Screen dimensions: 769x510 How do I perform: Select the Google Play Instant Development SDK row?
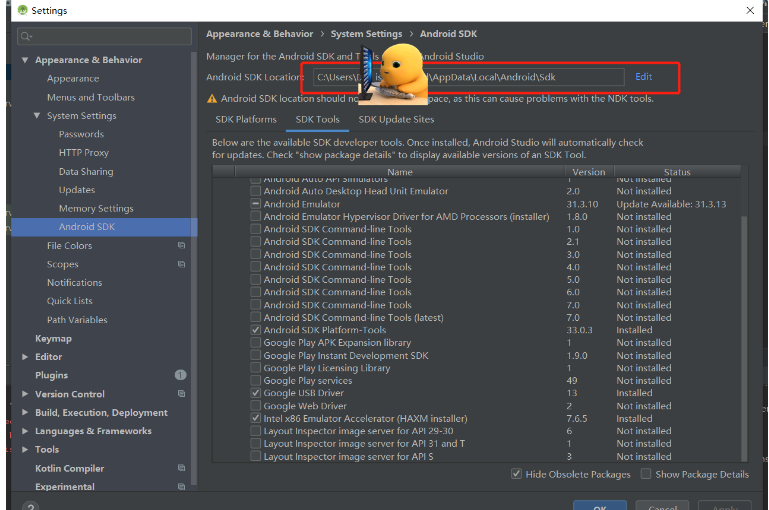tap(476, 356)
